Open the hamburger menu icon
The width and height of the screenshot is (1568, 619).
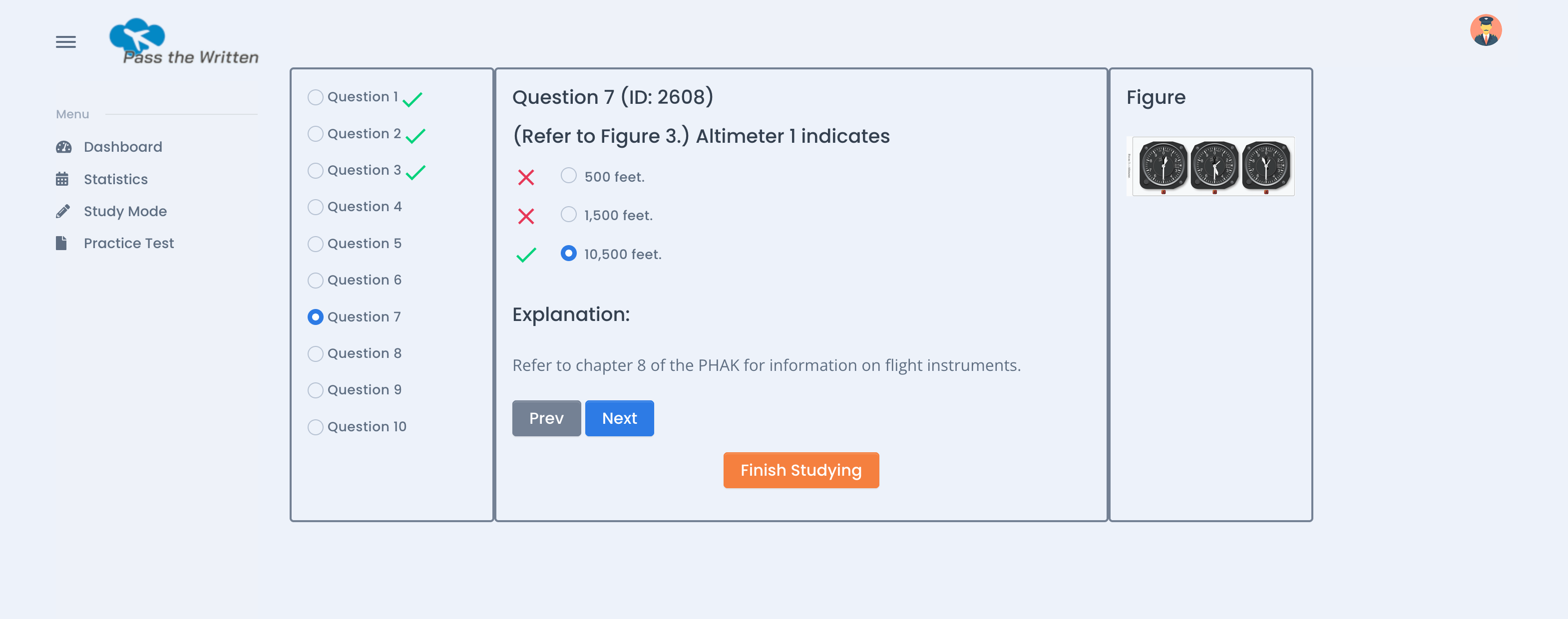tap(66, 42)
